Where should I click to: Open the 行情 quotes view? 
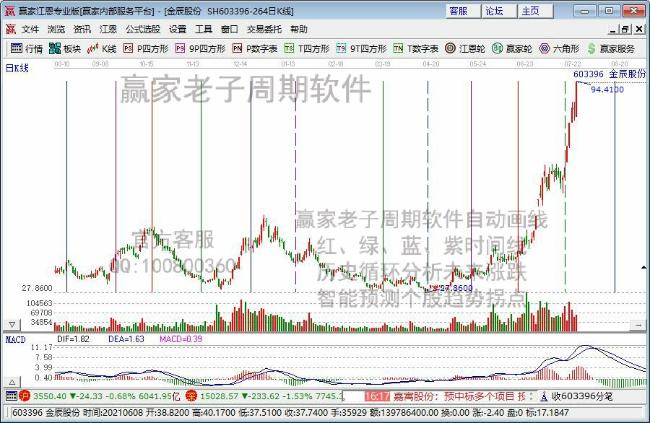27,49
